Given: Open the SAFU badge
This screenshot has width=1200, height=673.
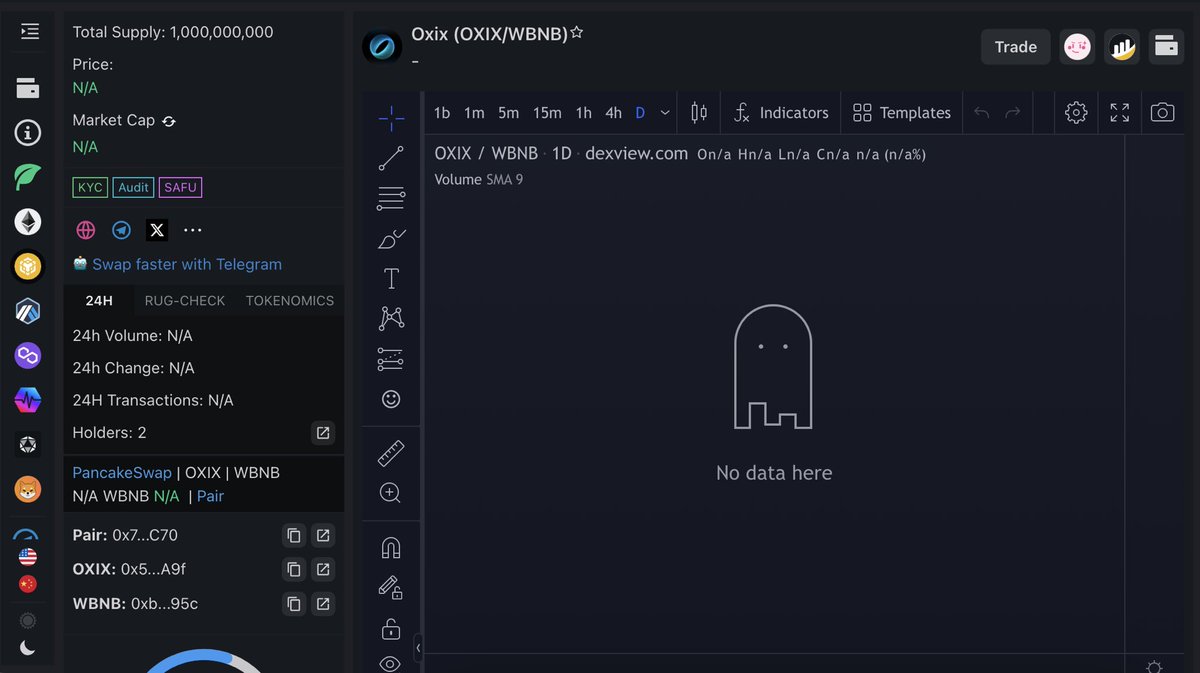Looking at the screenshot, I should click(x=181, y=187).
